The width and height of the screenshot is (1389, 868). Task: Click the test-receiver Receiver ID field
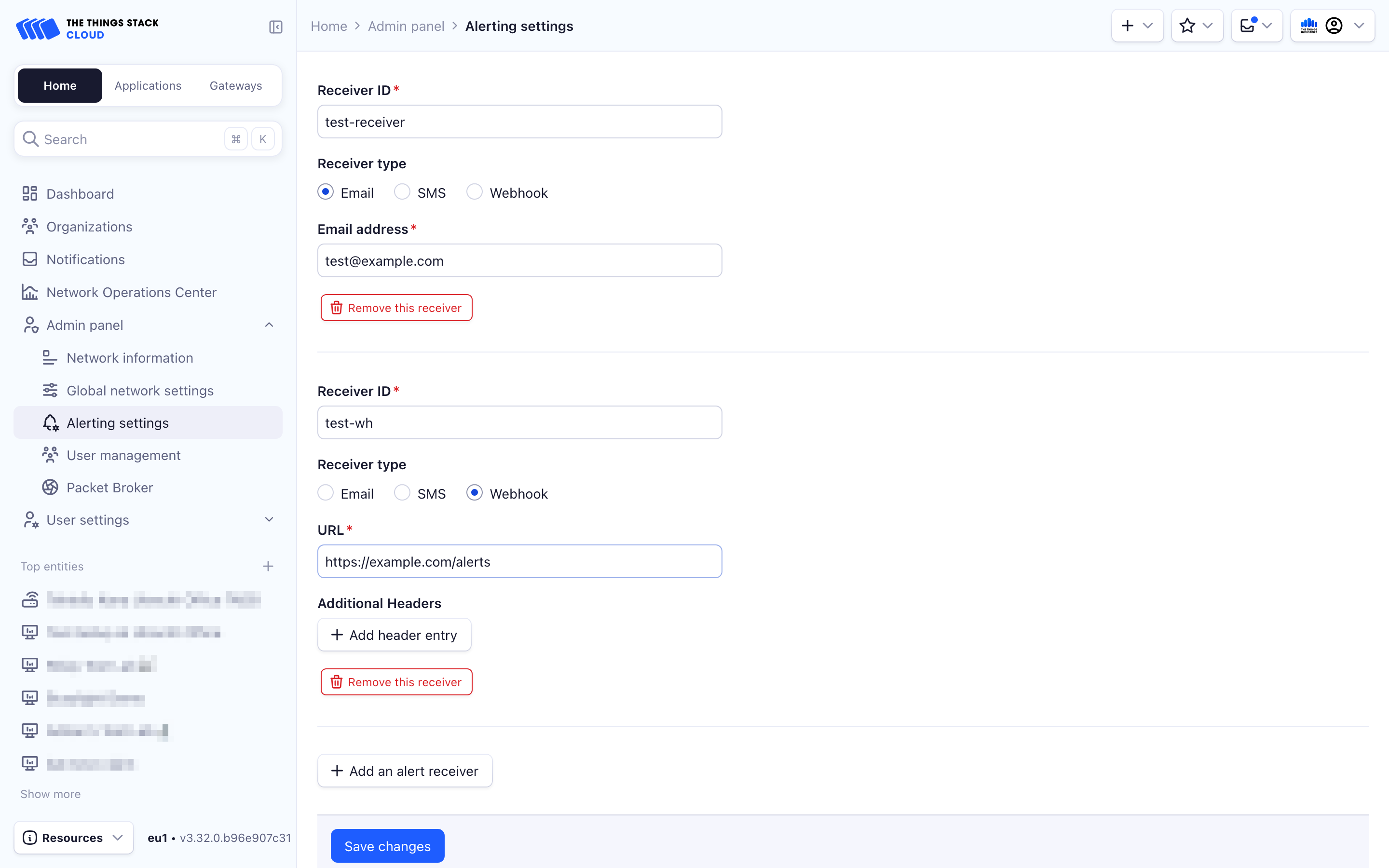(x=519, y=121)
